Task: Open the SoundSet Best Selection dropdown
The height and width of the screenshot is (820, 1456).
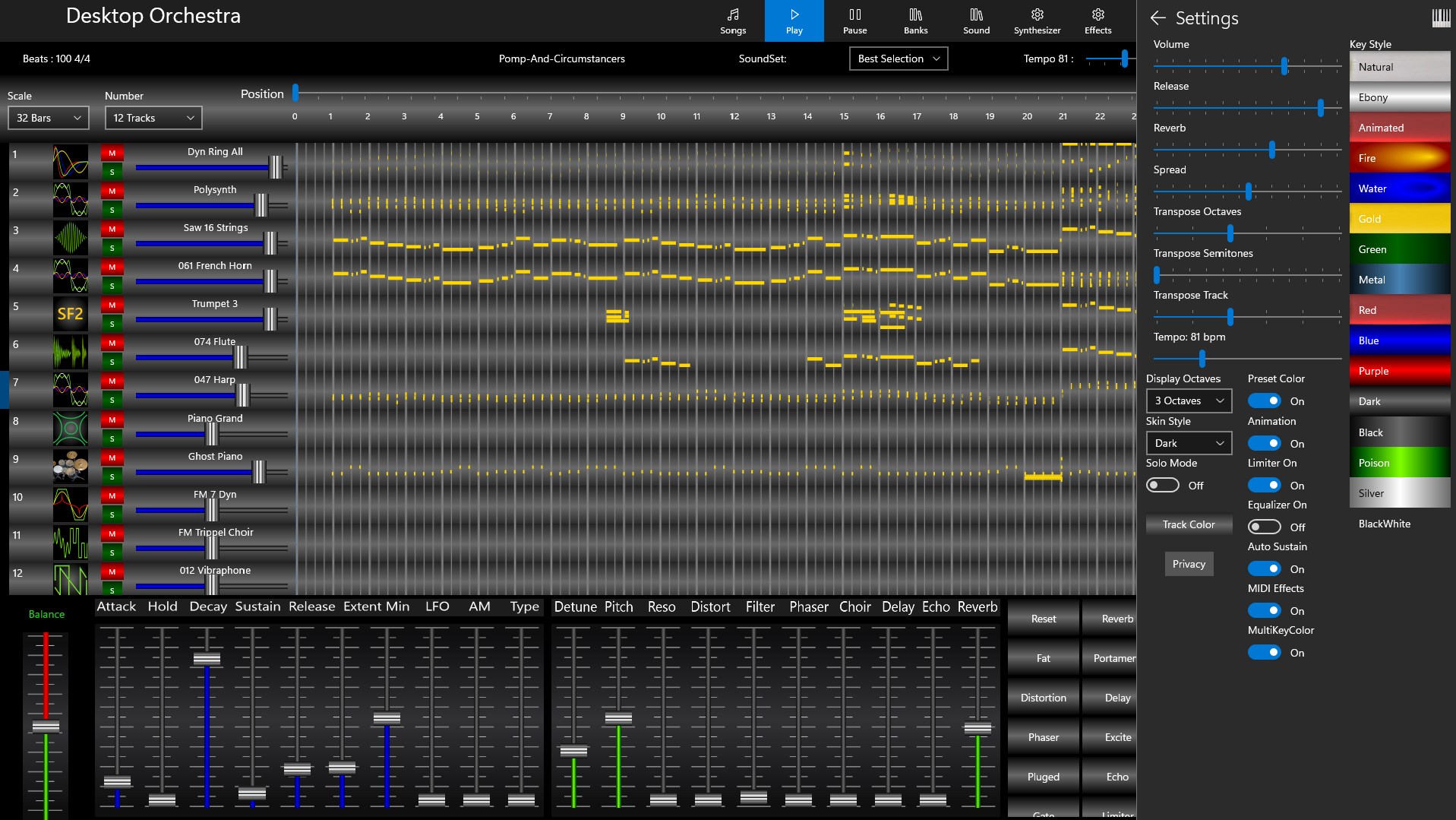Action: (x=898, y=59)
